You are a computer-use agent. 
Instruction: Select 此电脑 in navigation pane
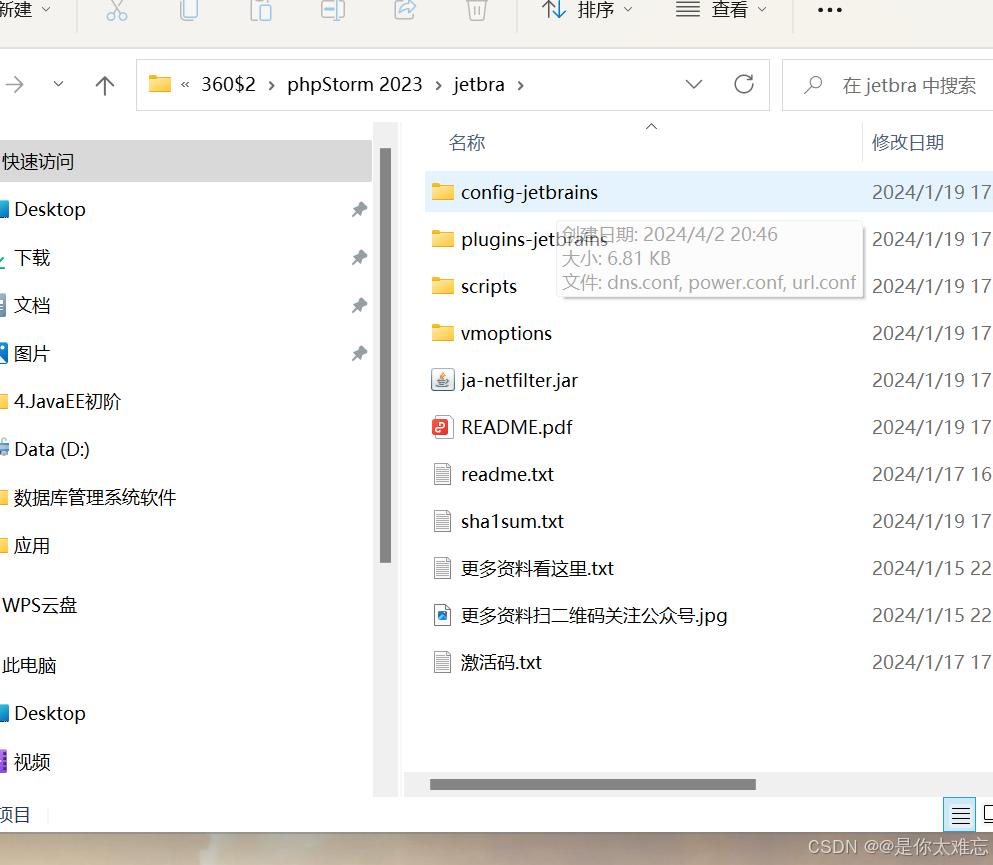point(29,666)
